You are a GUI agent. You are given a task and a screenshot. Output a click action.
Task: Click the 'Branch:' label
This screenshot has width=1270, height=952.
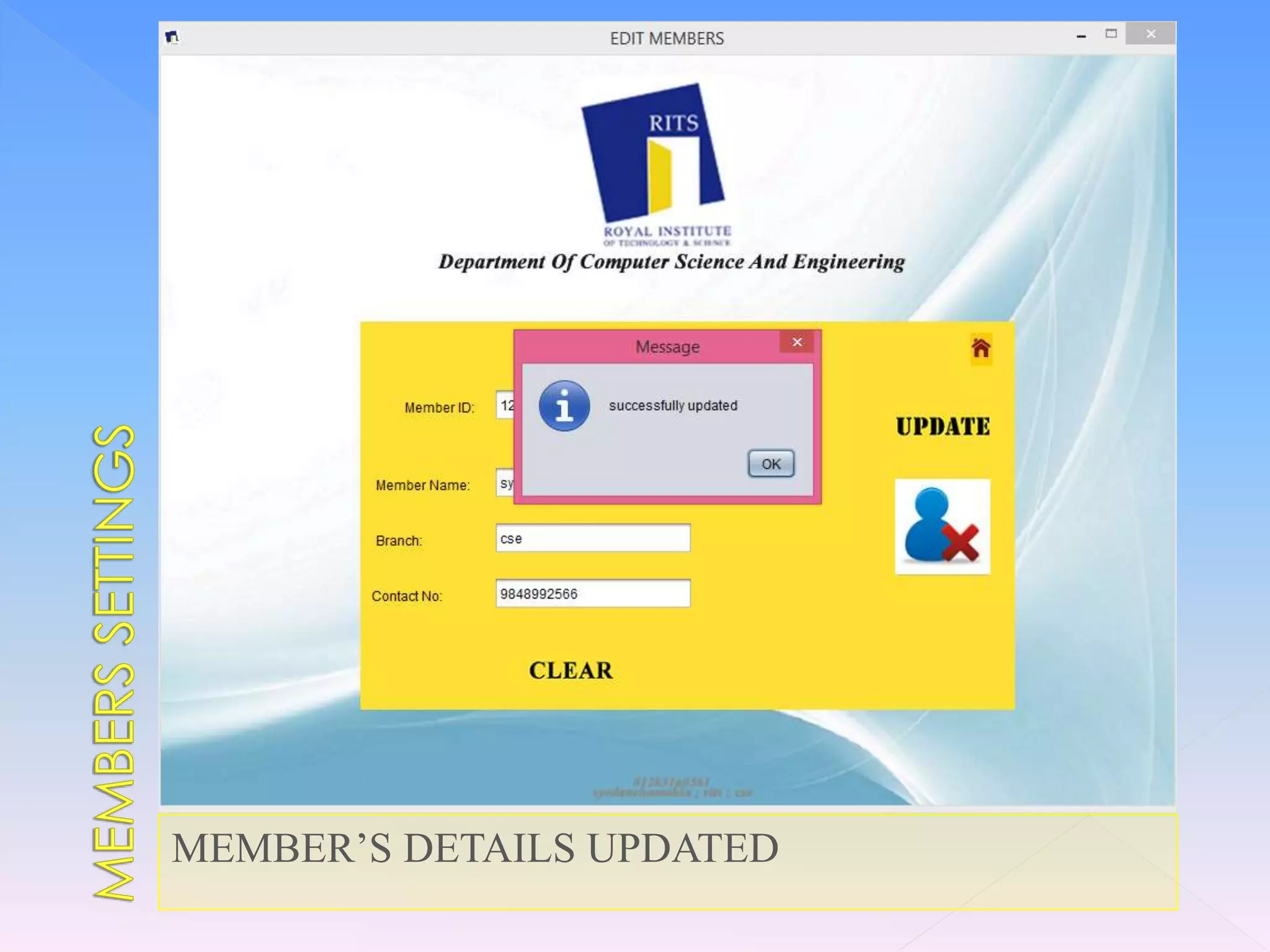point(399,540)
